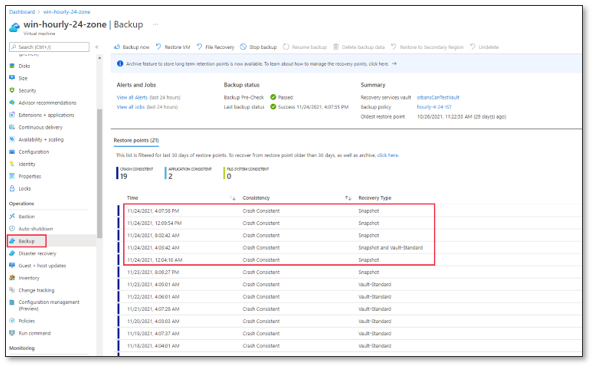The height and width of the screenshot is (366, 593).
Task: Collapse the sidebar with the chevron button
Action: pyautogui.click(x=97, y=47)
